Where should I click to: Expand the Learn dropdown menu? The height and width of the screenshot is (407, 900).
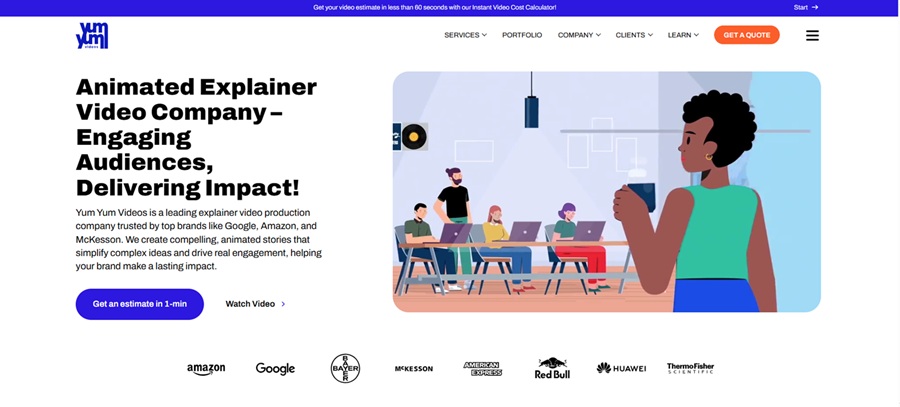tap(683, 35)
